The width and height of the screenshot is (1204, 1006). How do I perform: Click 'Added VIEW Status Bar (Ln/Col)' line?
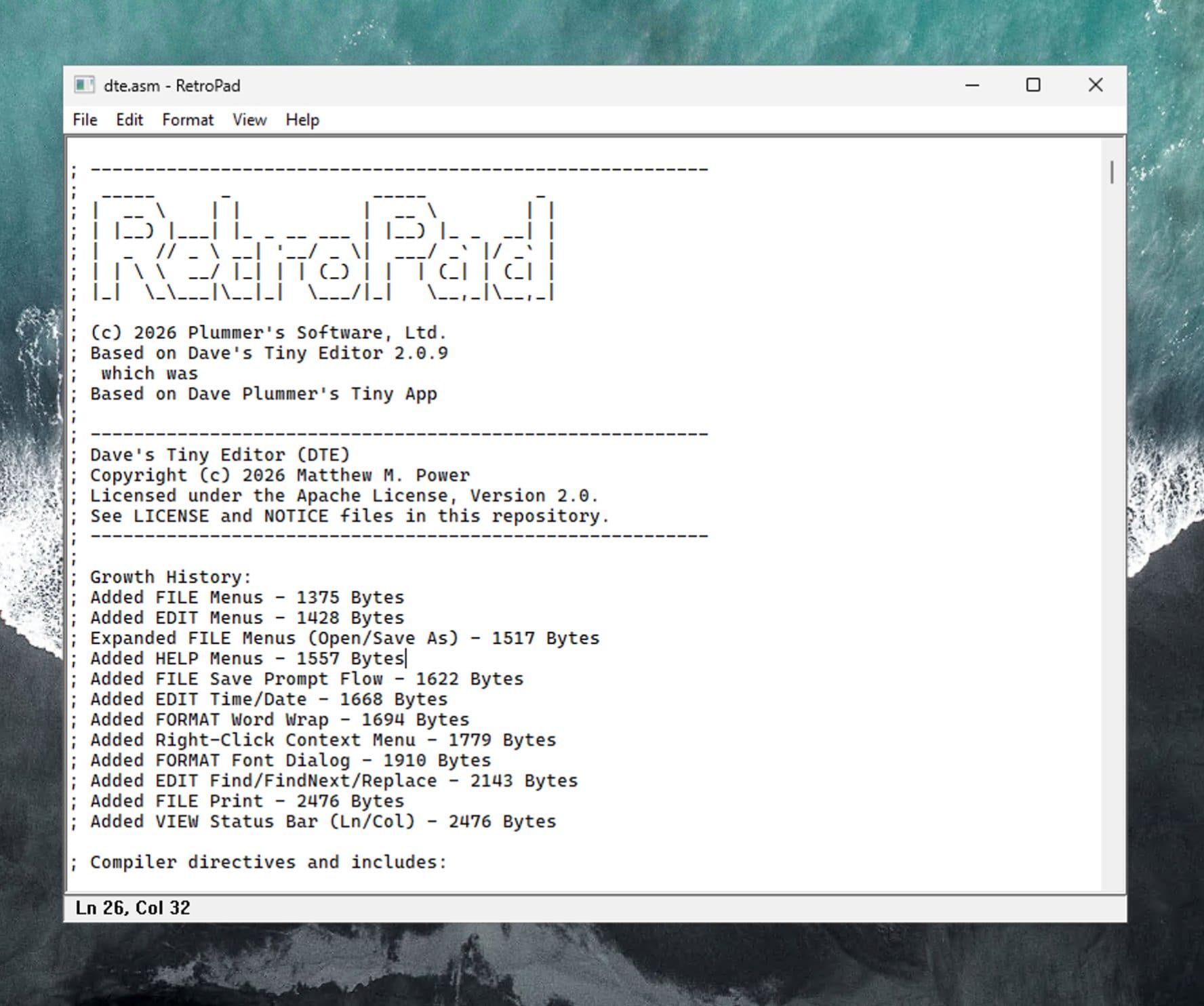[323, 821]
